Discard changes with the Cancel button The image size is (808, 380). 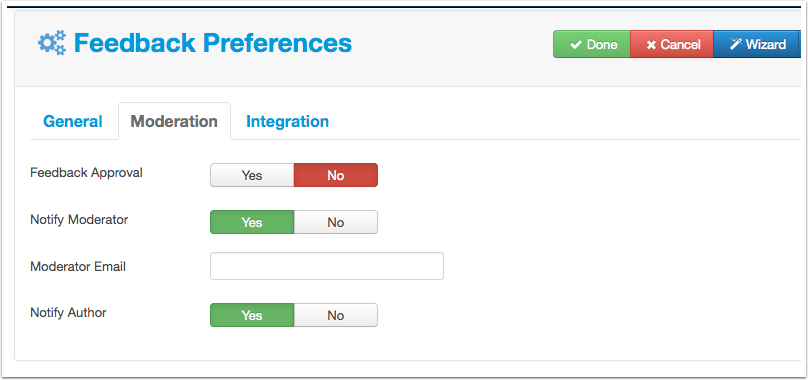672,44
